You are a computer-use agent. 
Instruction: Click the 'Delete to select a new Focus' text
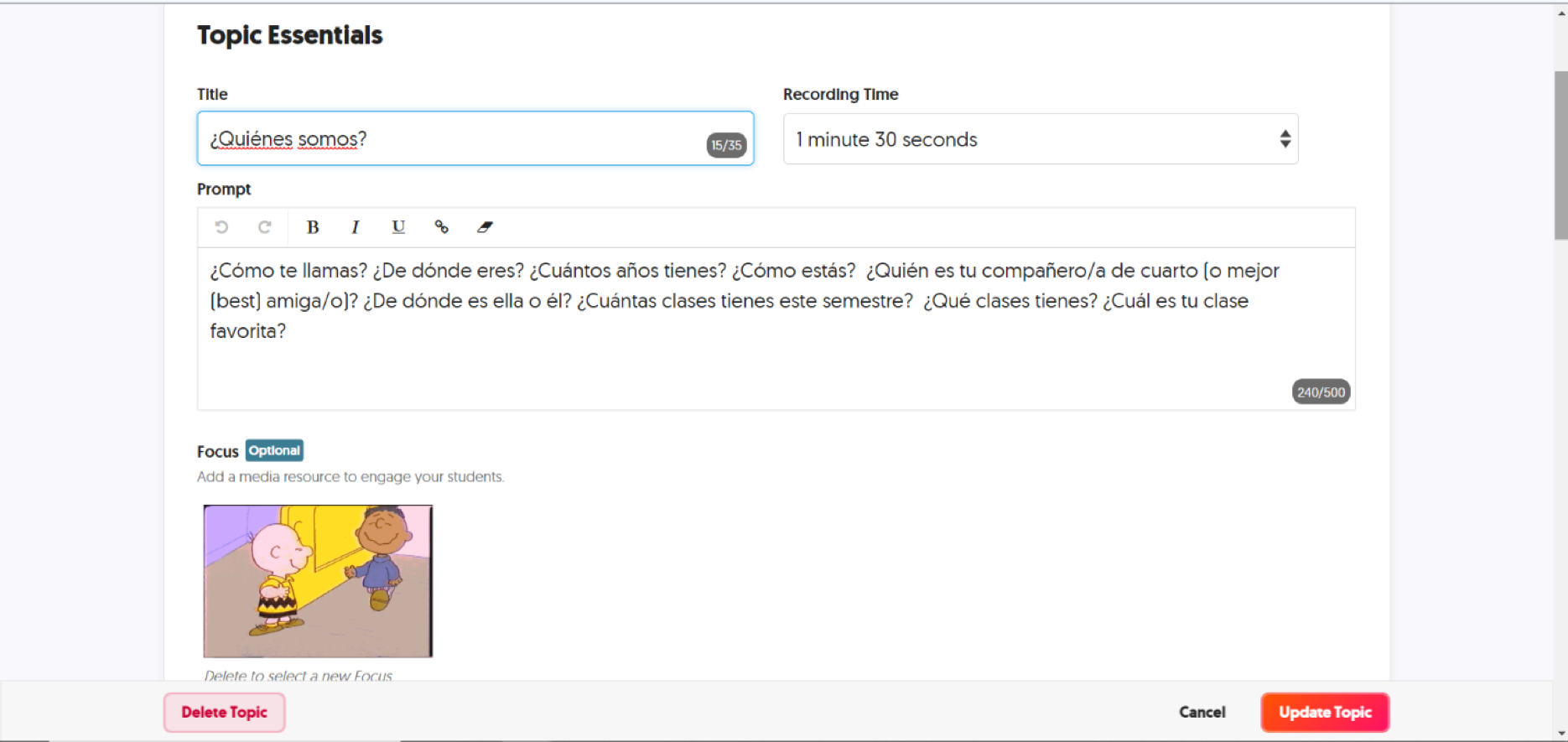pos(298,675)
